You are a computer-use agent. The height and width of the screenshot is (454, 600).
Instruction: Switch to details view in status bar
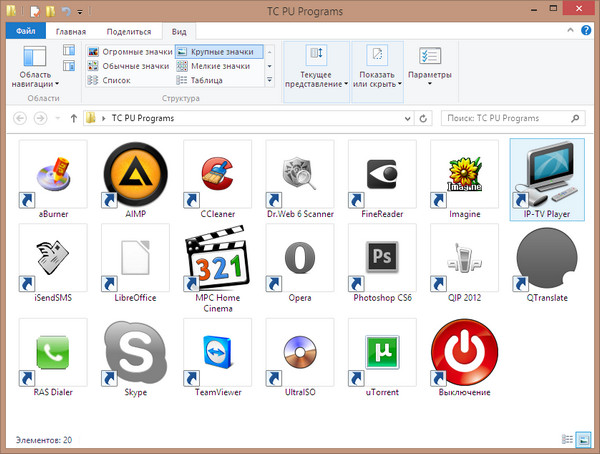[568, 440]
